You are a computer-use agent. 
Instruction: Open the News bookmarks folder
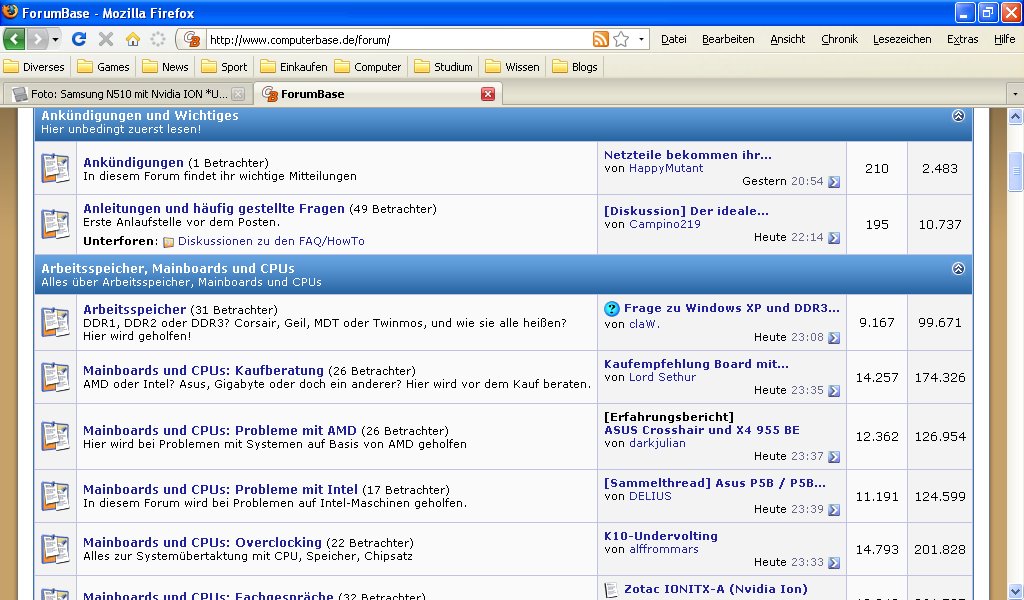tap(165, 67)
